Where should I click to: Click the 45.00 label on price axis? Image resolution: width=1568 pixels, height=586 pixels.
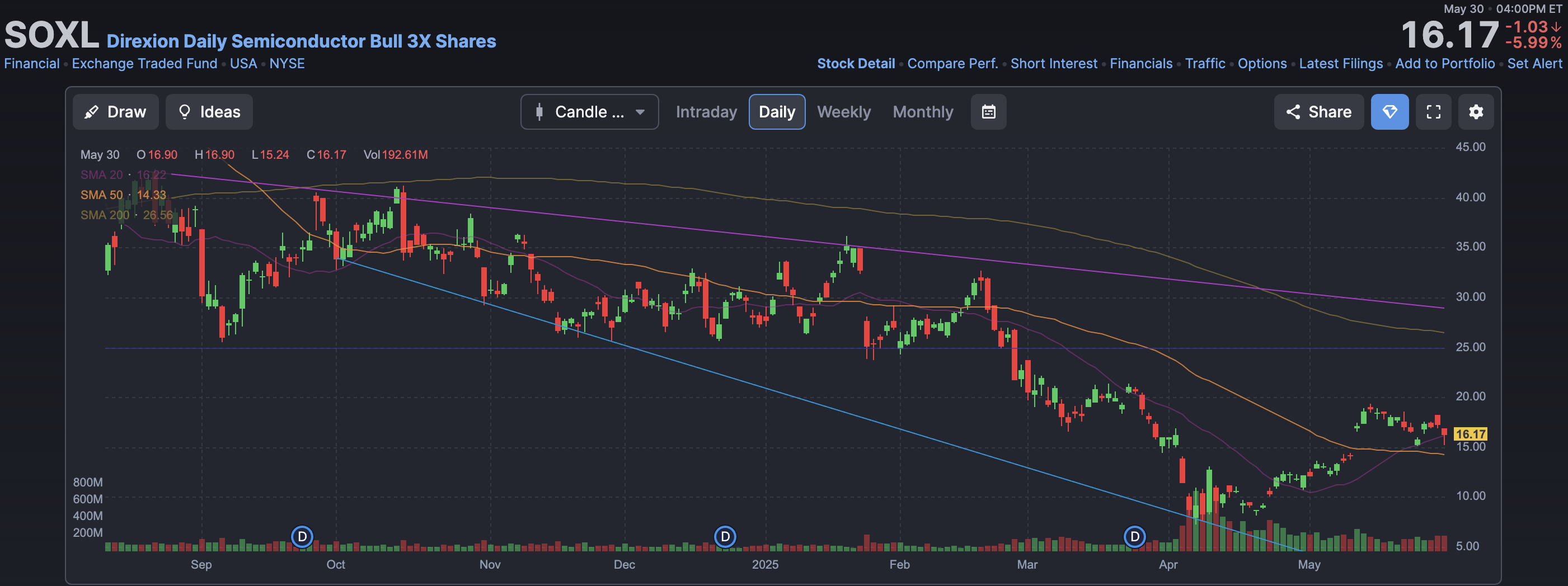click(x=1471, y=146)
